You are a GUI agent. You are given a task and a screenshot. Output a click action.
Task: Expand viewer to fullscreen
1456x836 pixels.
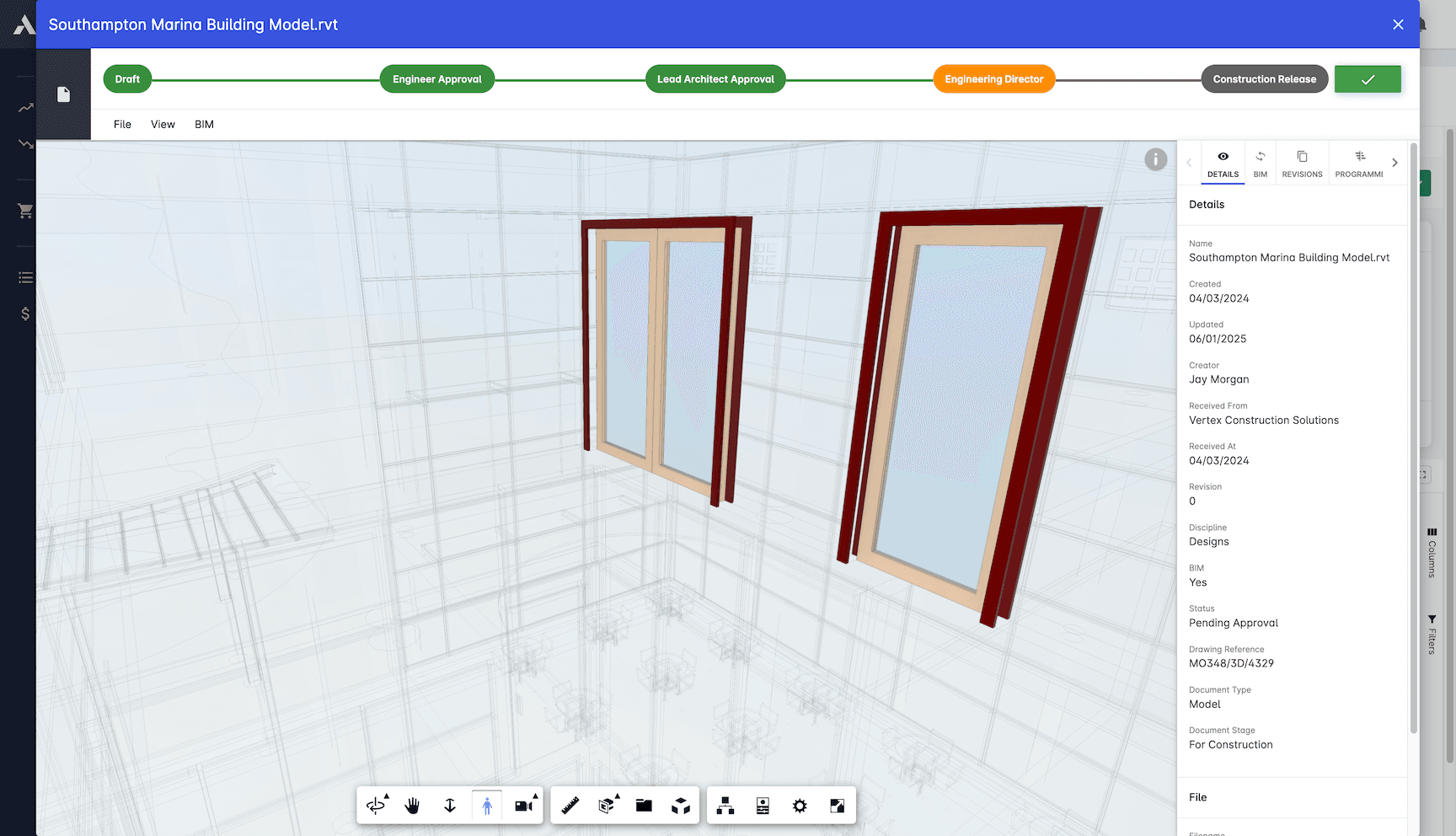837,805
